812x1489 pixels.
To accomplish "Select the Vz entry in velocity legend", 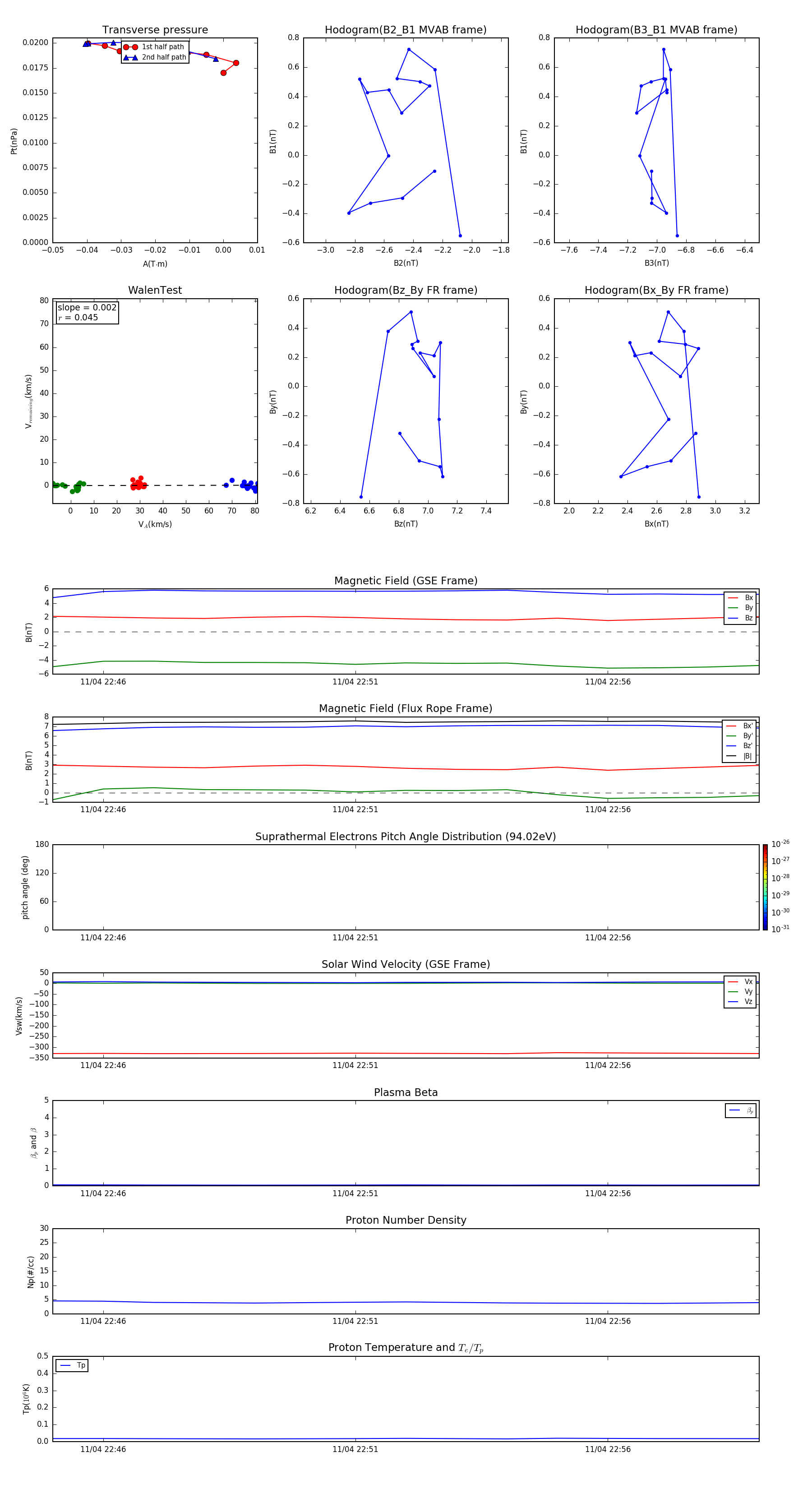I will click(740, 1001).
